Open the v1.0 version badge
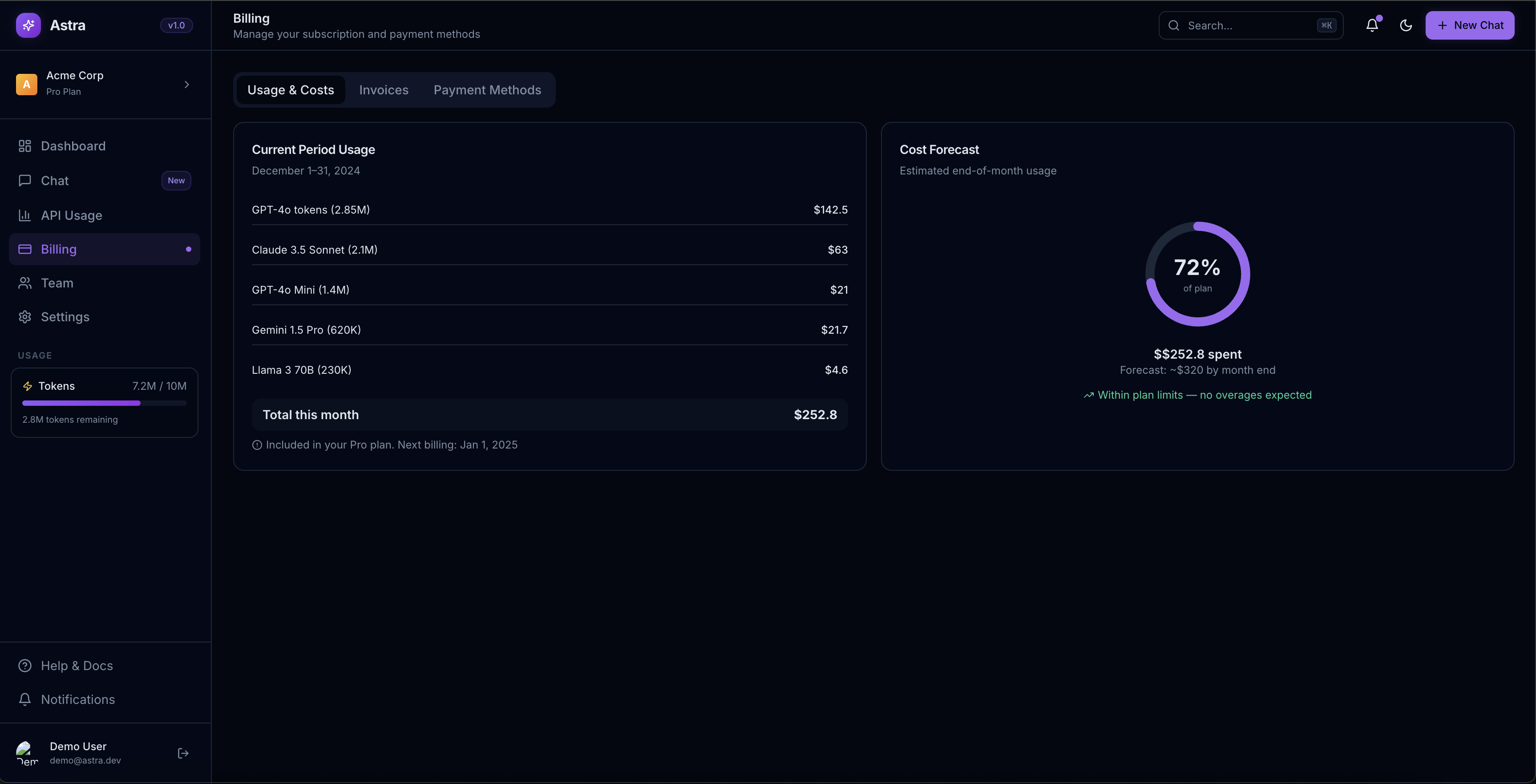The image size is (1536, 784). 175,25
